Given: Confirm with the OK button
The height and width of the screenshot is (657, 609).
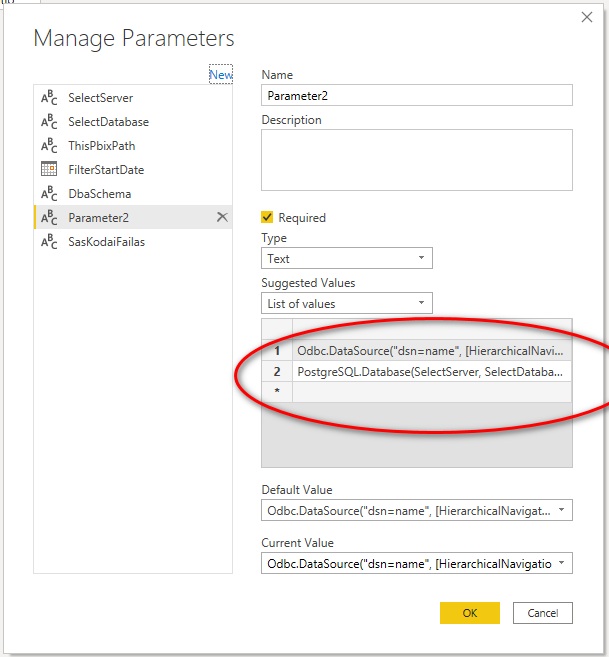Looking at the screenshot, I should click(470, 613).
